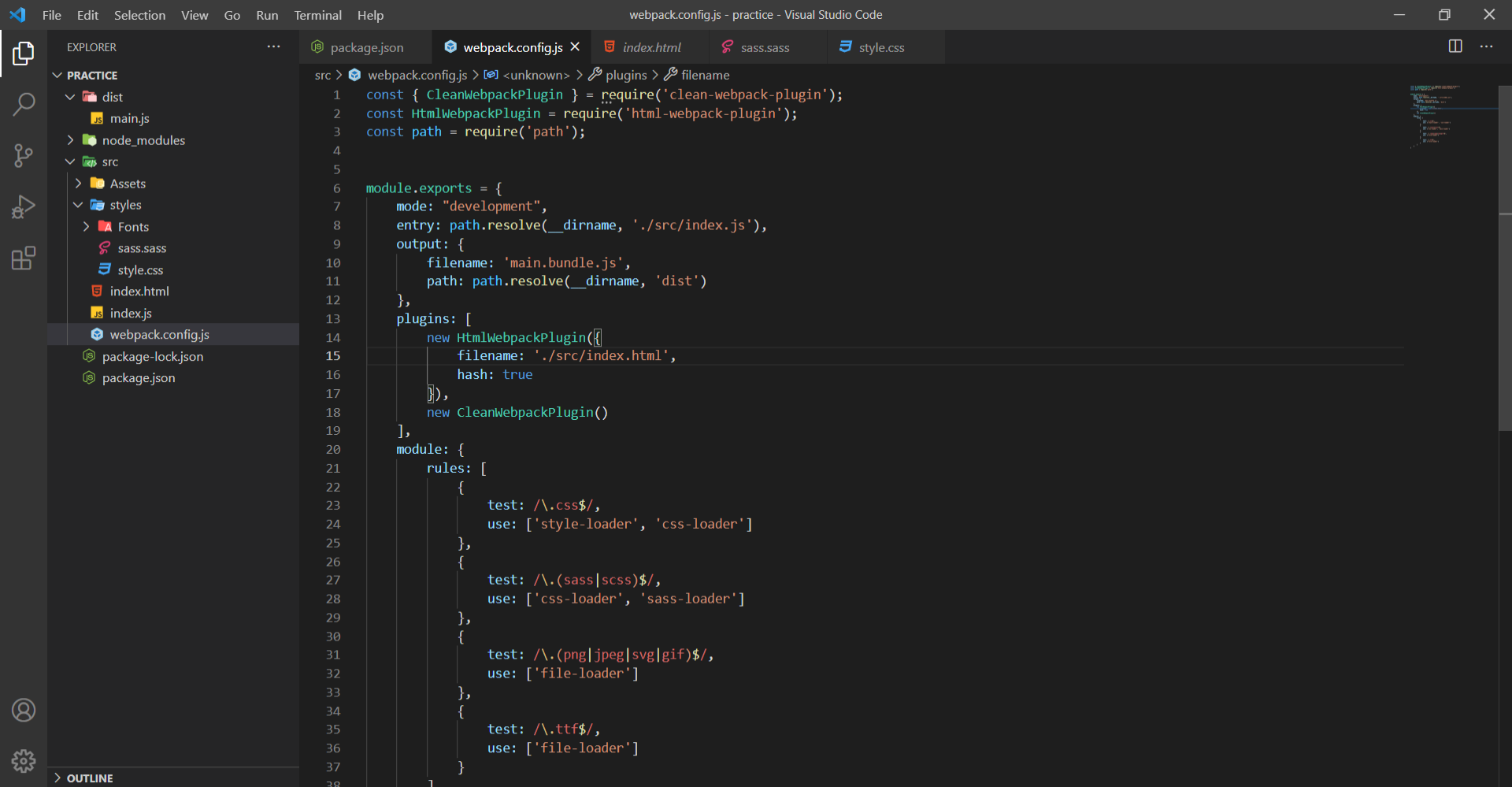The width and height of the screenshot is (1512, 787).
Task: Open the View menu
Action: (x=195, y=15)
